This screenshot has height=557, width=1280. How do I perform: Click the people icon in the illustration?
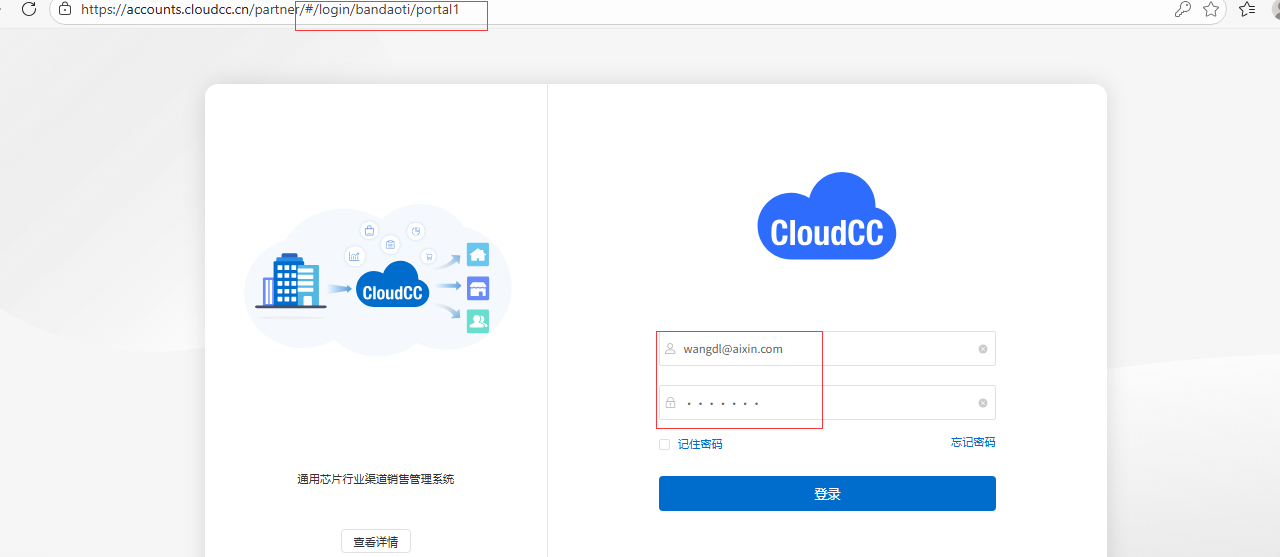pos(478,321)
